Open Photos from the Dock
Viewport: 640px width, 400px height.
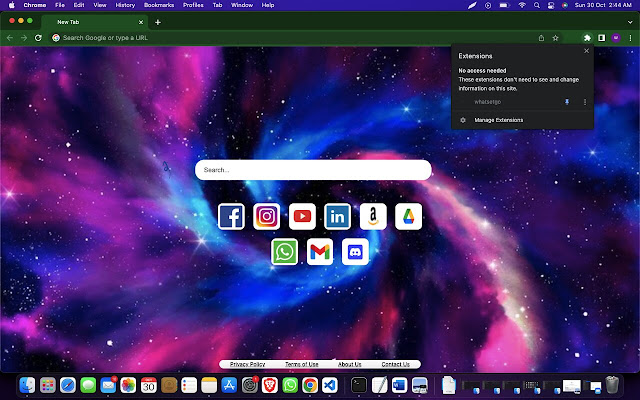(x=128, y=385)
